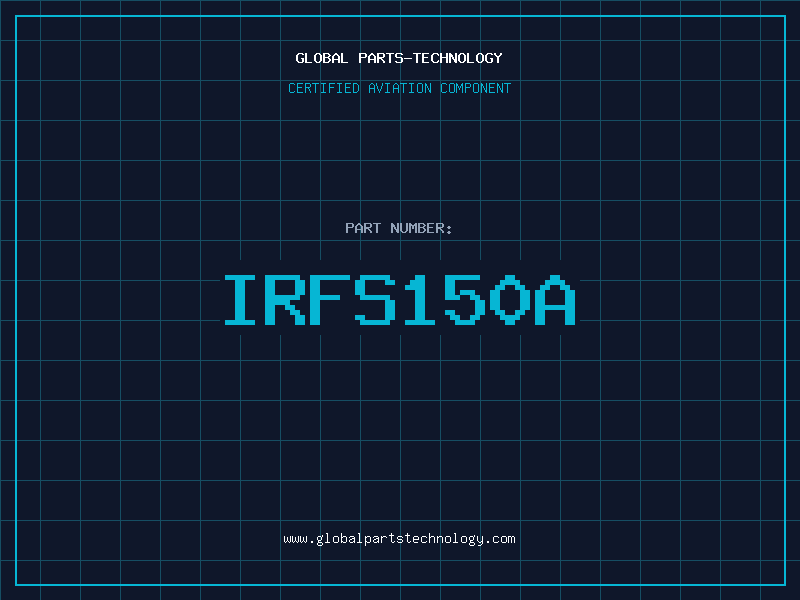Click the word CERTIFIED in the subtitle
This screenshot has width=800, height=600.
326,88
